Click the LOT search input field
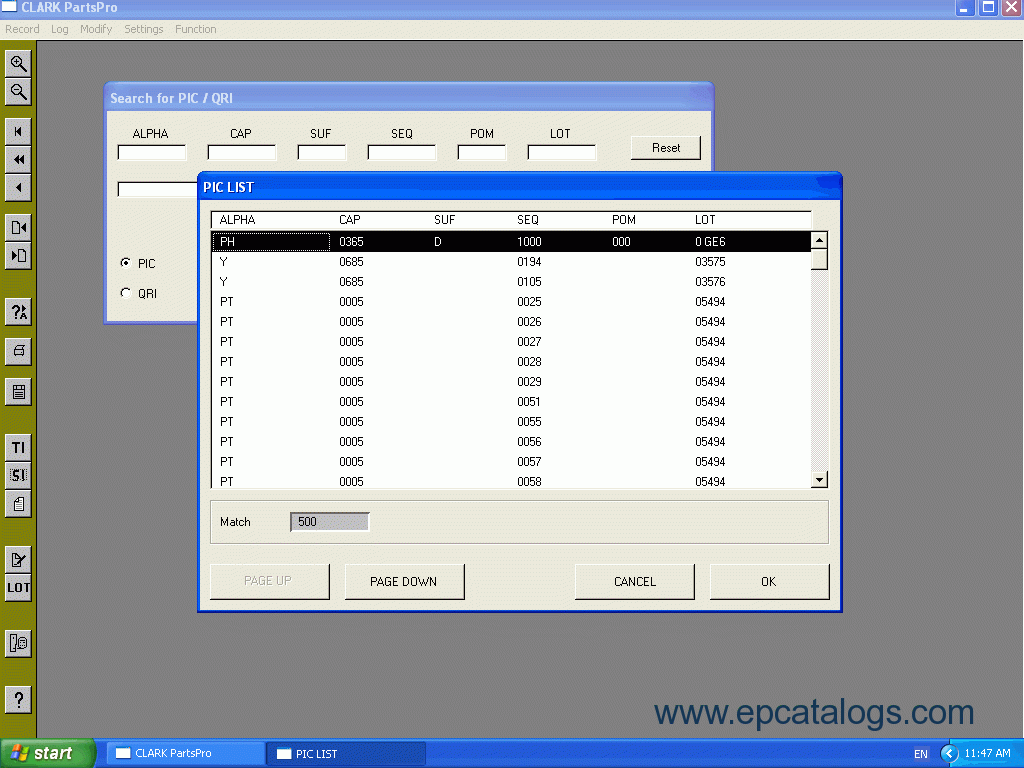This screenshot has height=768, width=1024. tap(562, 153)
